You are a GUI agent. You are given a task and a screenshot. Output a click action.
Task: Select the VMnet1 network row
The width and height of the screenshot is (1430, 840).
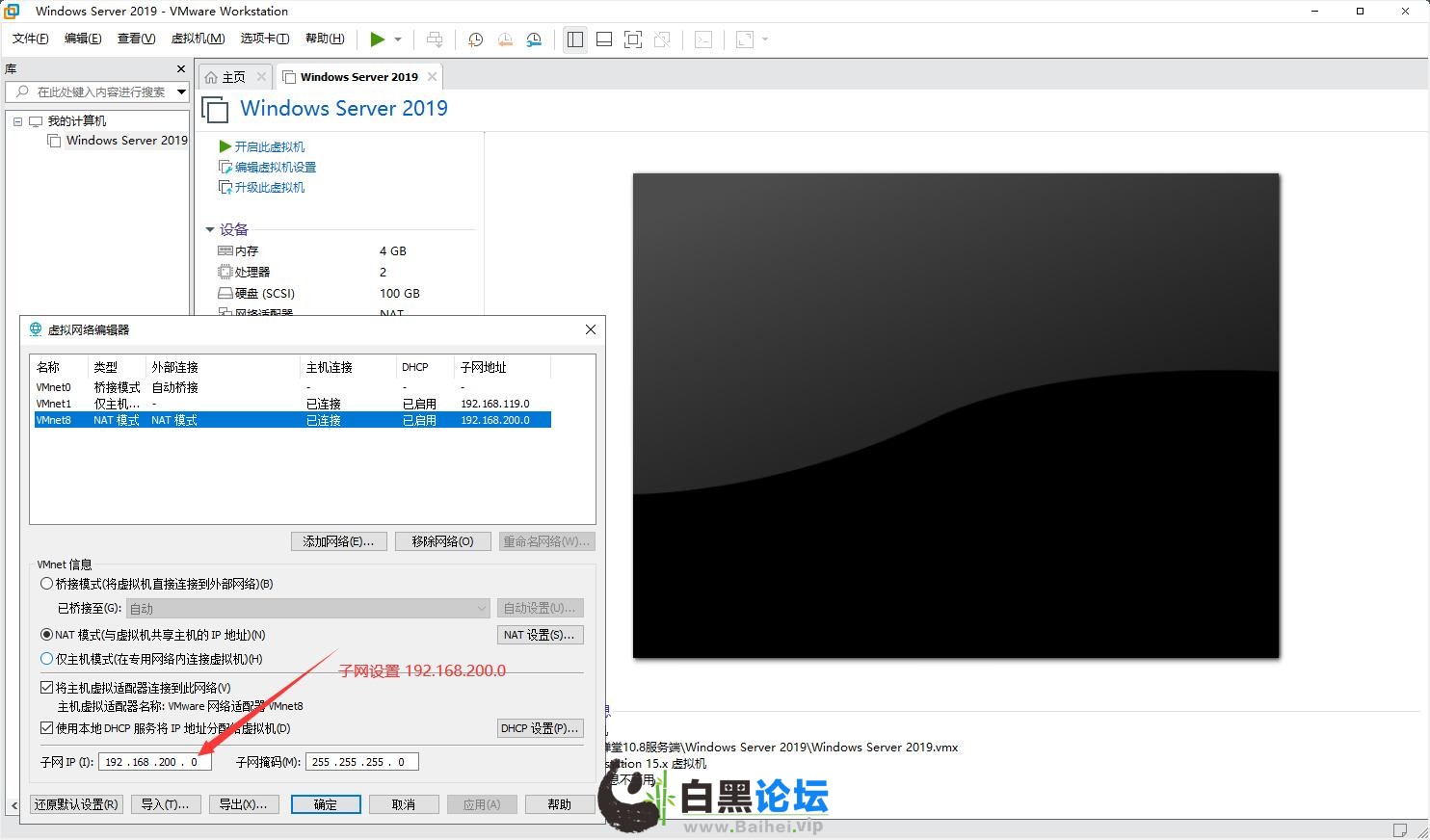292,404
